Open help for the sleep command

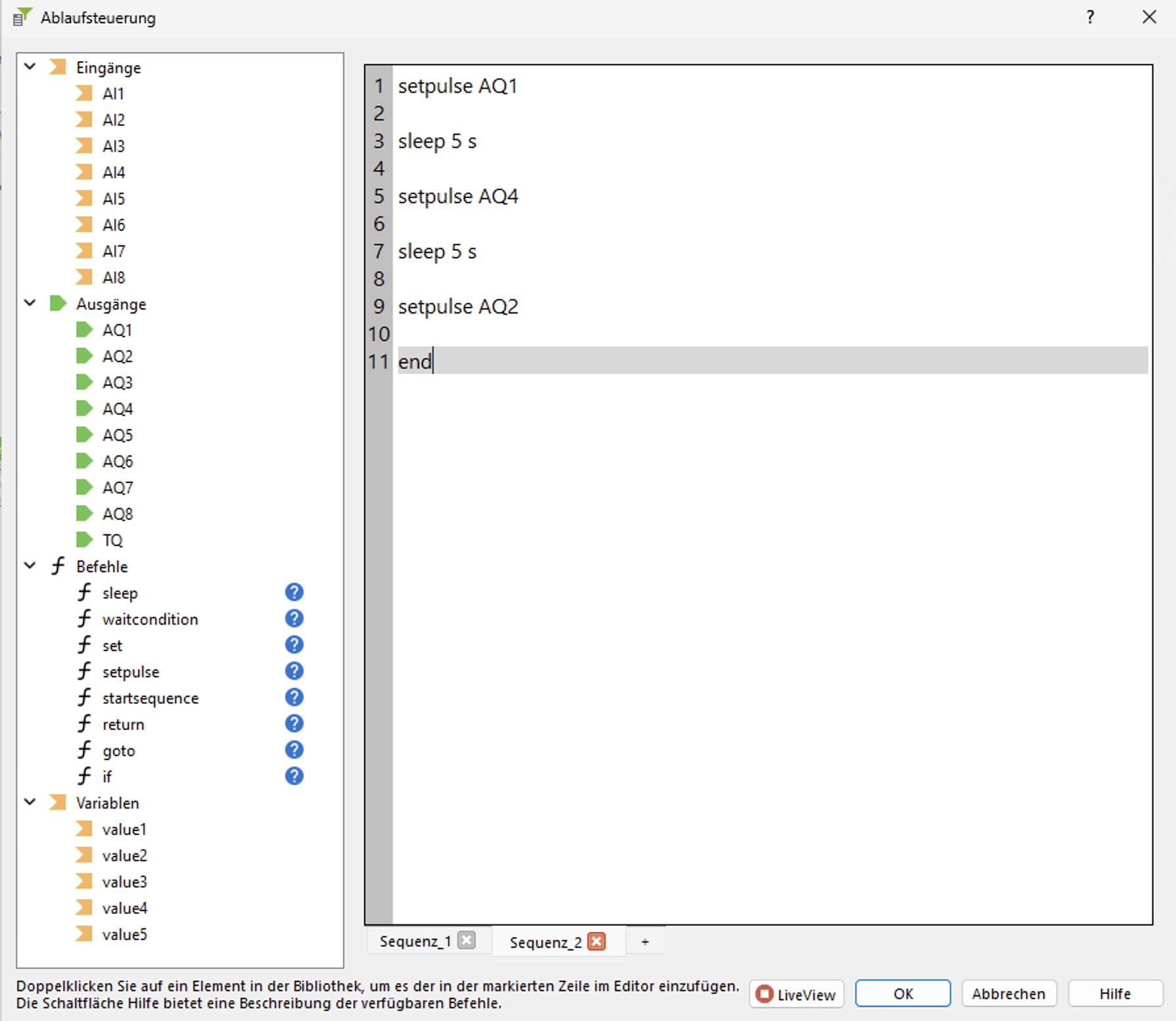point(294,593)
